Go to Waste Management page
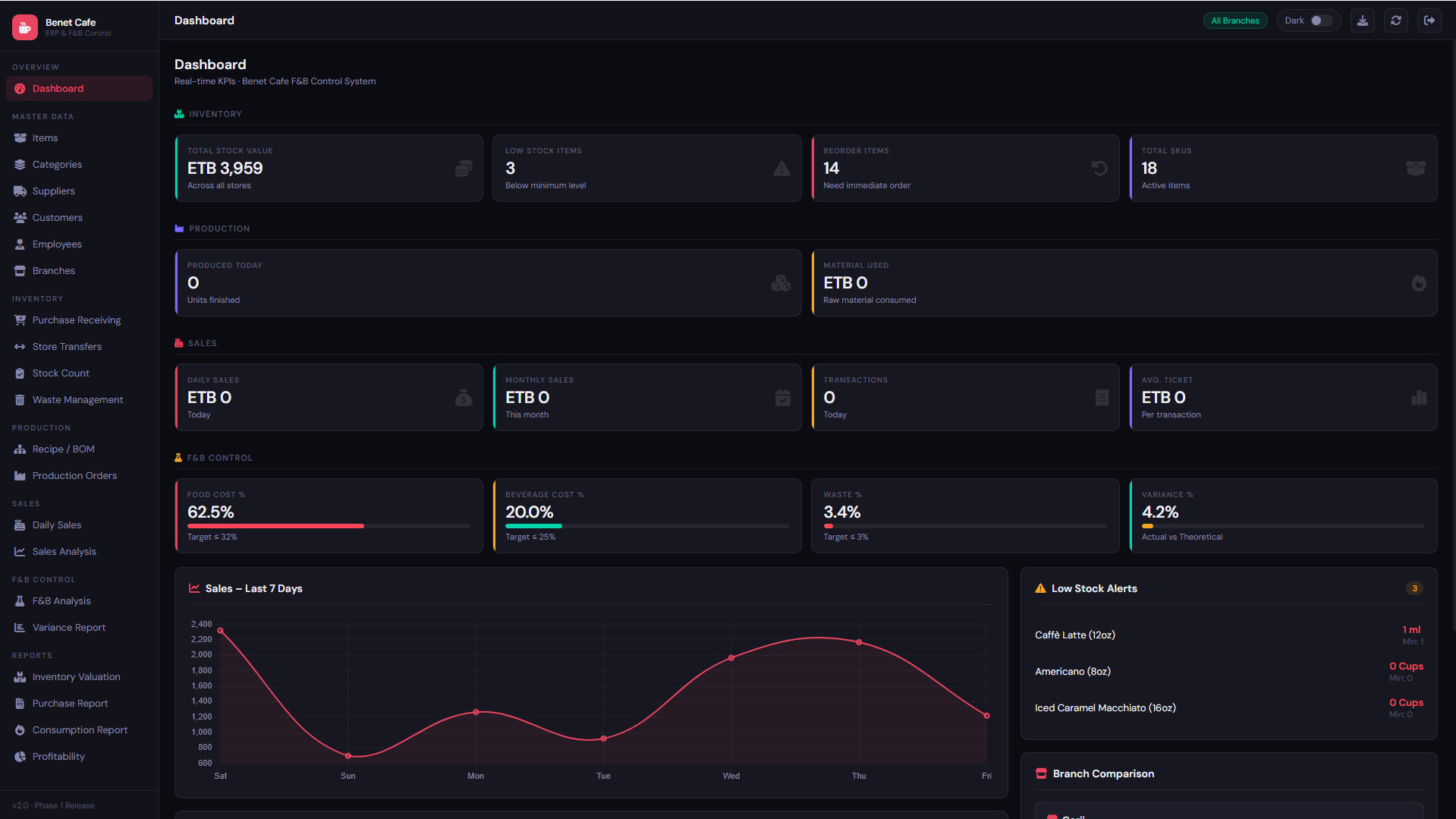 coord(79,400)
